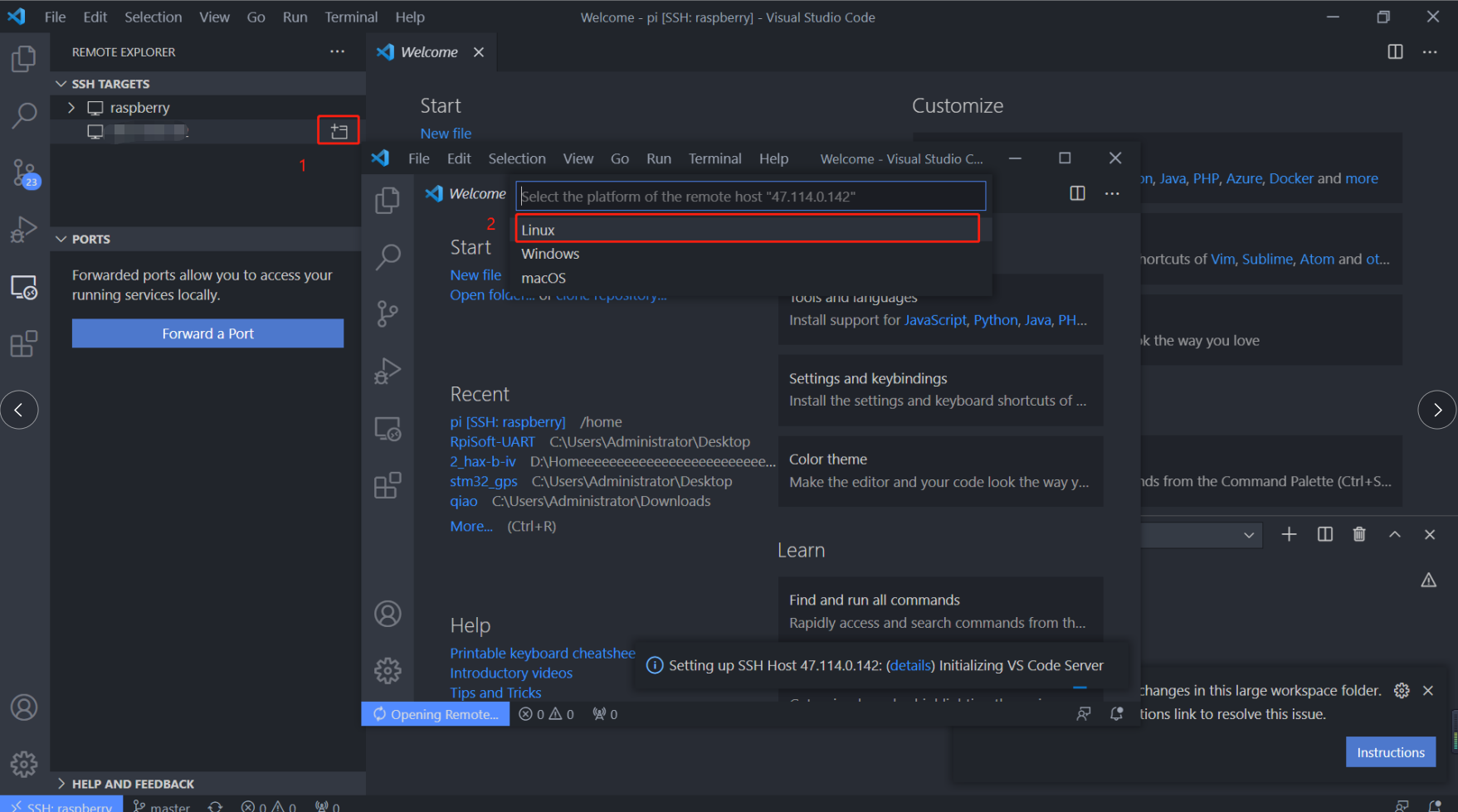Click the platform selection input field
The image size is (1458, 812).
click(751, 197)
